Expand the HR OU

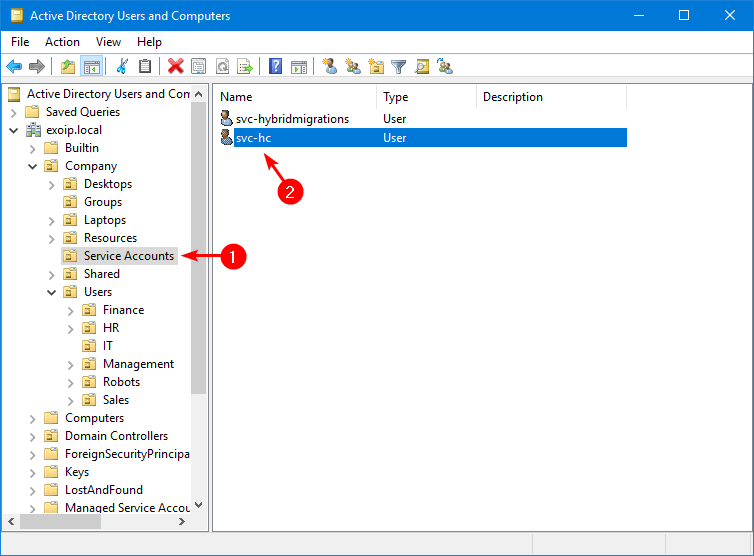[x=70, y=329]
